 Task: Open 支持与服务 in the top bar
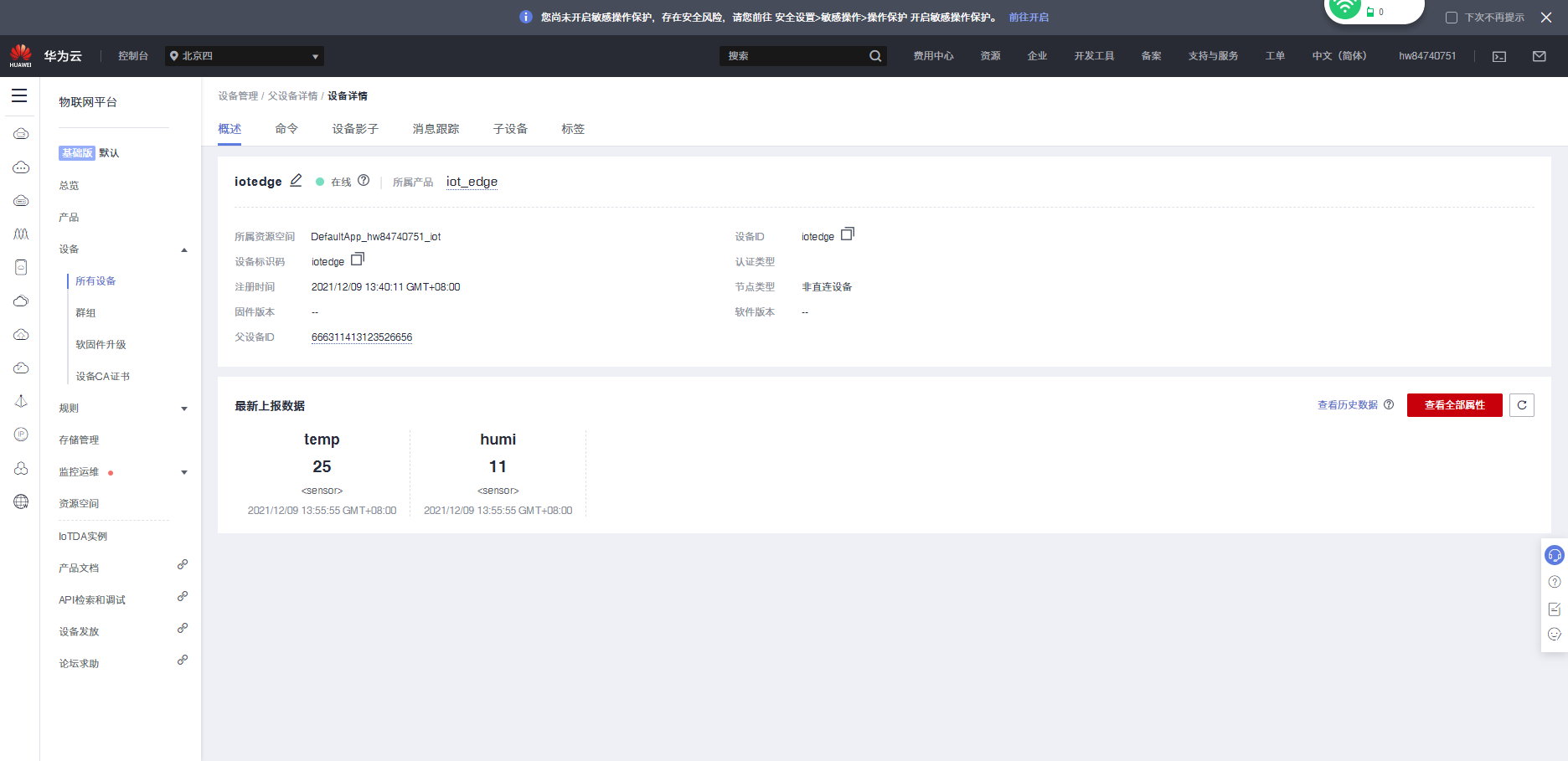click(x=1213, y=56)
